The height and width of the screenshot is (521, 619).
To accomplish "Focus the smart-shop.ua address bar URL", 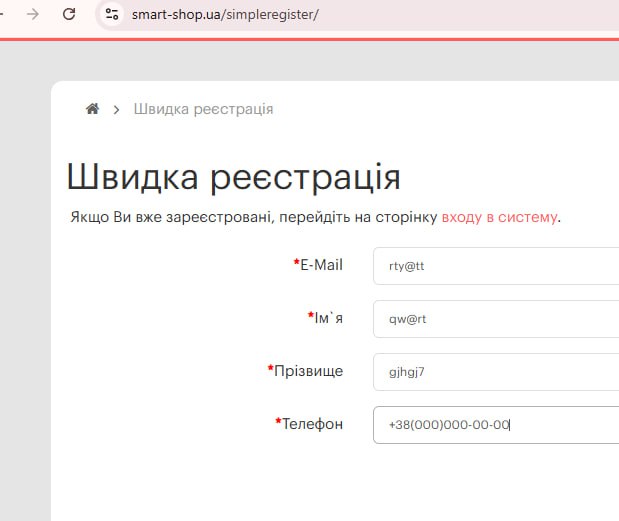I will 225,15.
